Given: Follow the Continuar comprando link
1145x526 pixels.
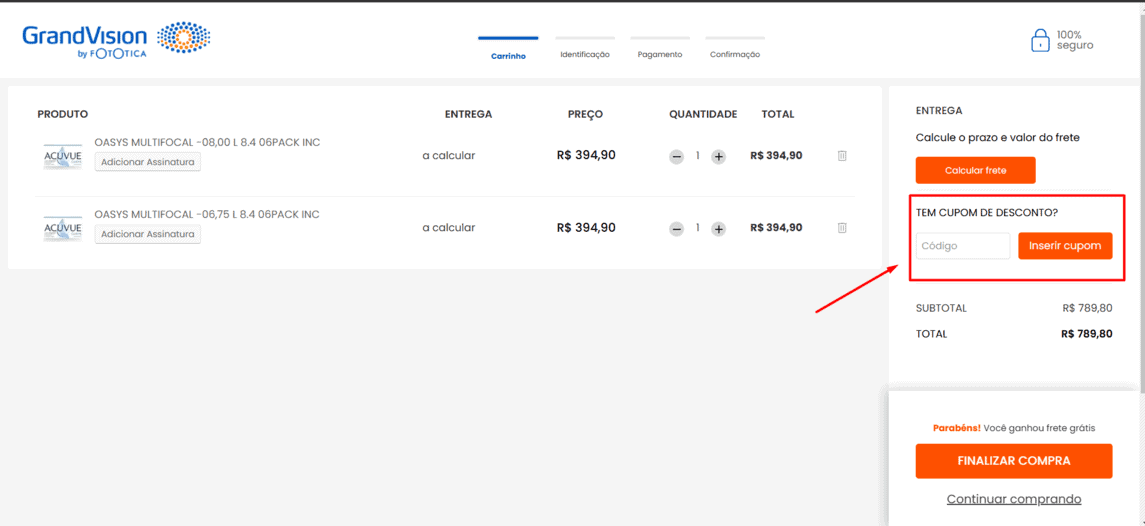Looking at the screenshot, I should point(1014,499).
